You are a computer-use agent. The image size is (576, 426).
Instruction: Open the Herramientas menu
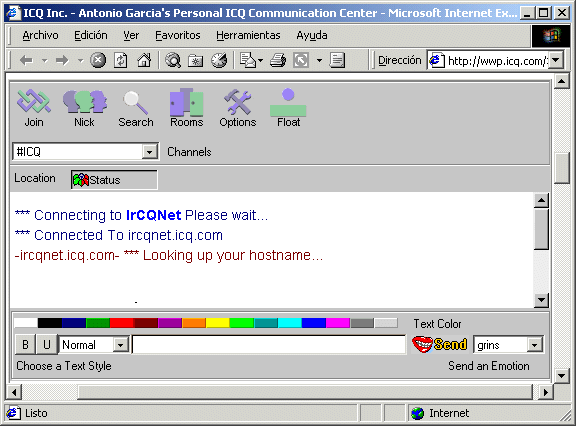(248, 35)
